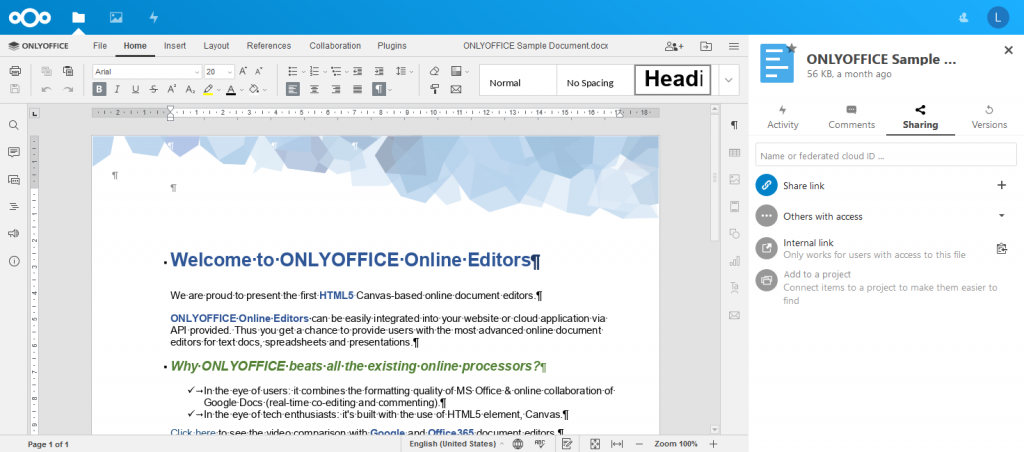Open Table settings in right sidebar

tap(734, 152)
